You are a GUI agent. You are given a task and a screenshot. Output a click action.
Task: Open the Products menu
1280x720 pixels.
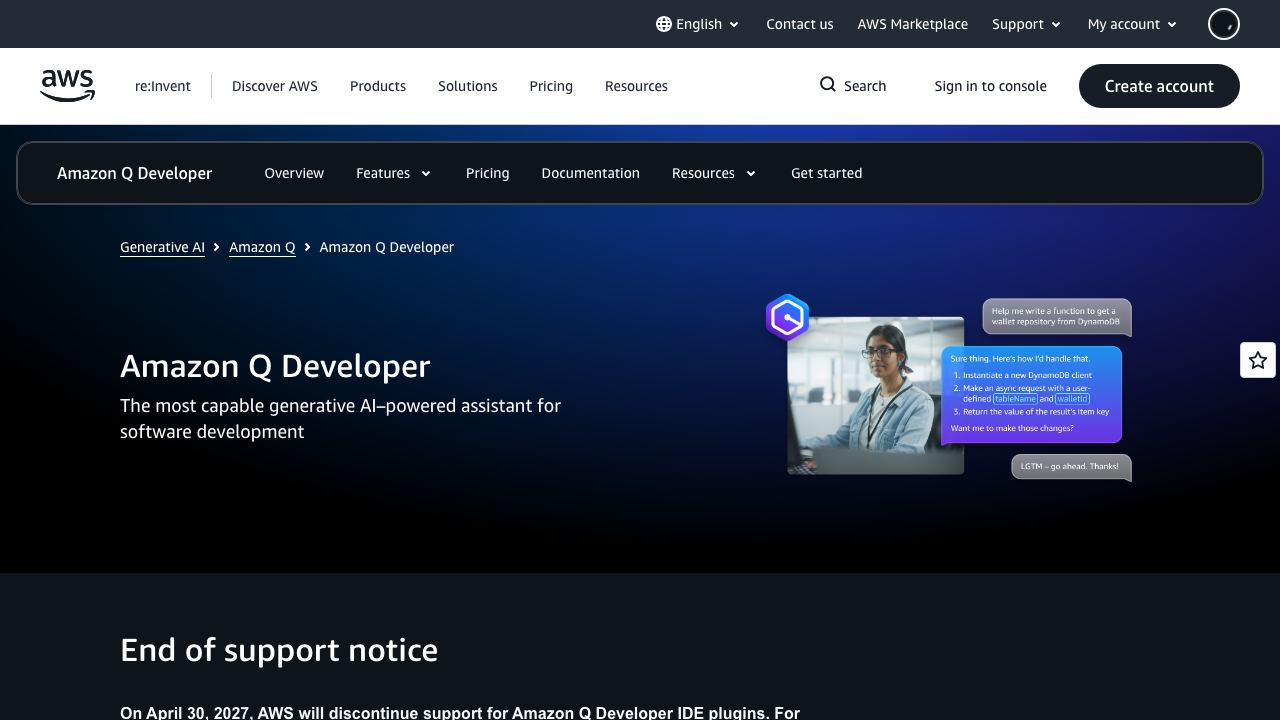tap(378, 86)
